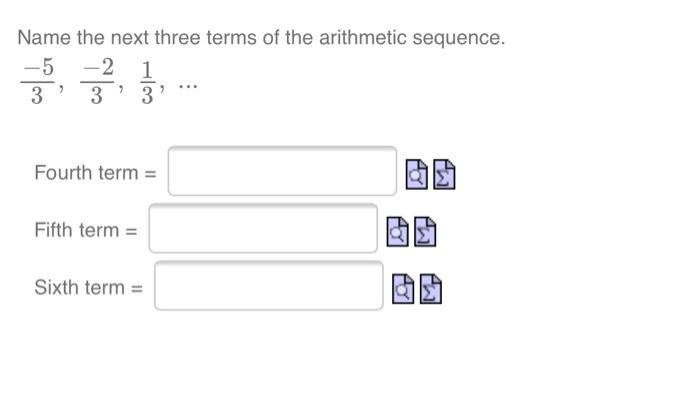Select the first fraction -5/3
Screen dimensions: 700x393
coord(38,82)
